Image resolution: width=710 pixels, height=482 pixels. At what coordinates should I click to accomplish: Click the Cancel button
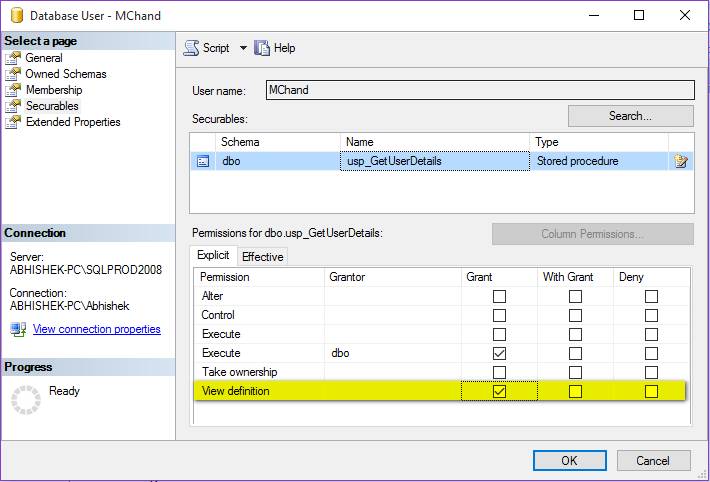tap(653, 461)
